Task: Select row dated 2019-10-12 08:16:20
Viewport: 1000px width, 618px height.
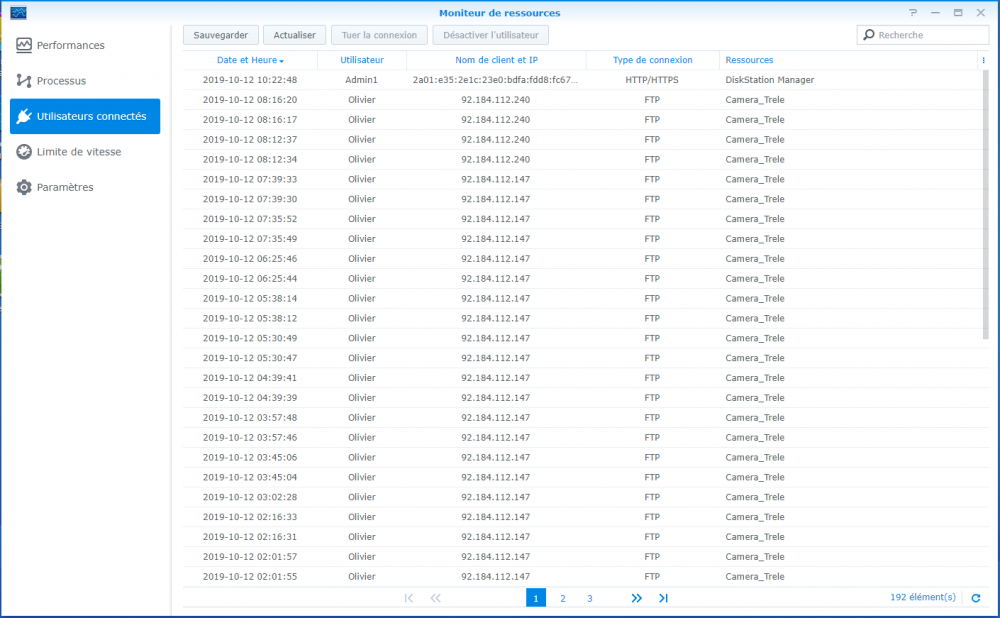Action: point(582,99)
